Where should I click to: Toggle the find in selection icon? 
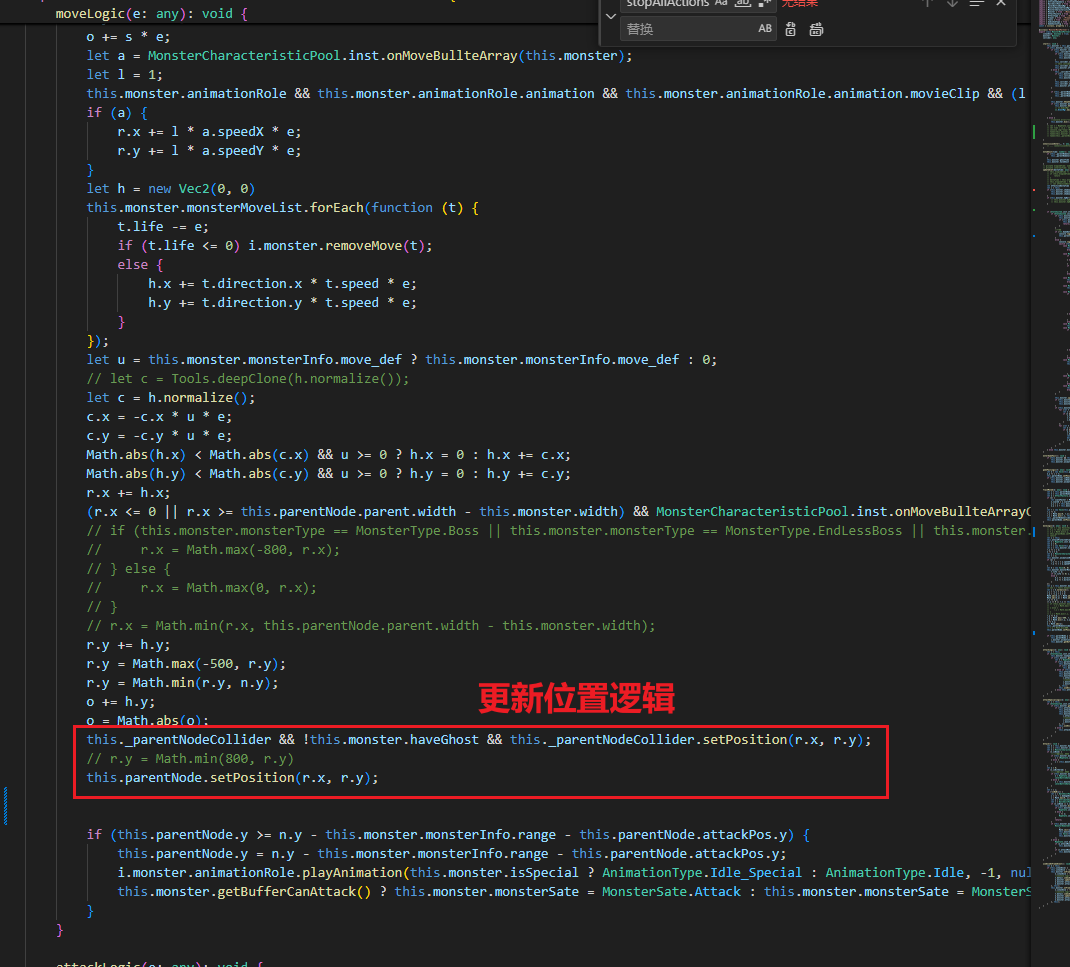[x=977, y=3]
